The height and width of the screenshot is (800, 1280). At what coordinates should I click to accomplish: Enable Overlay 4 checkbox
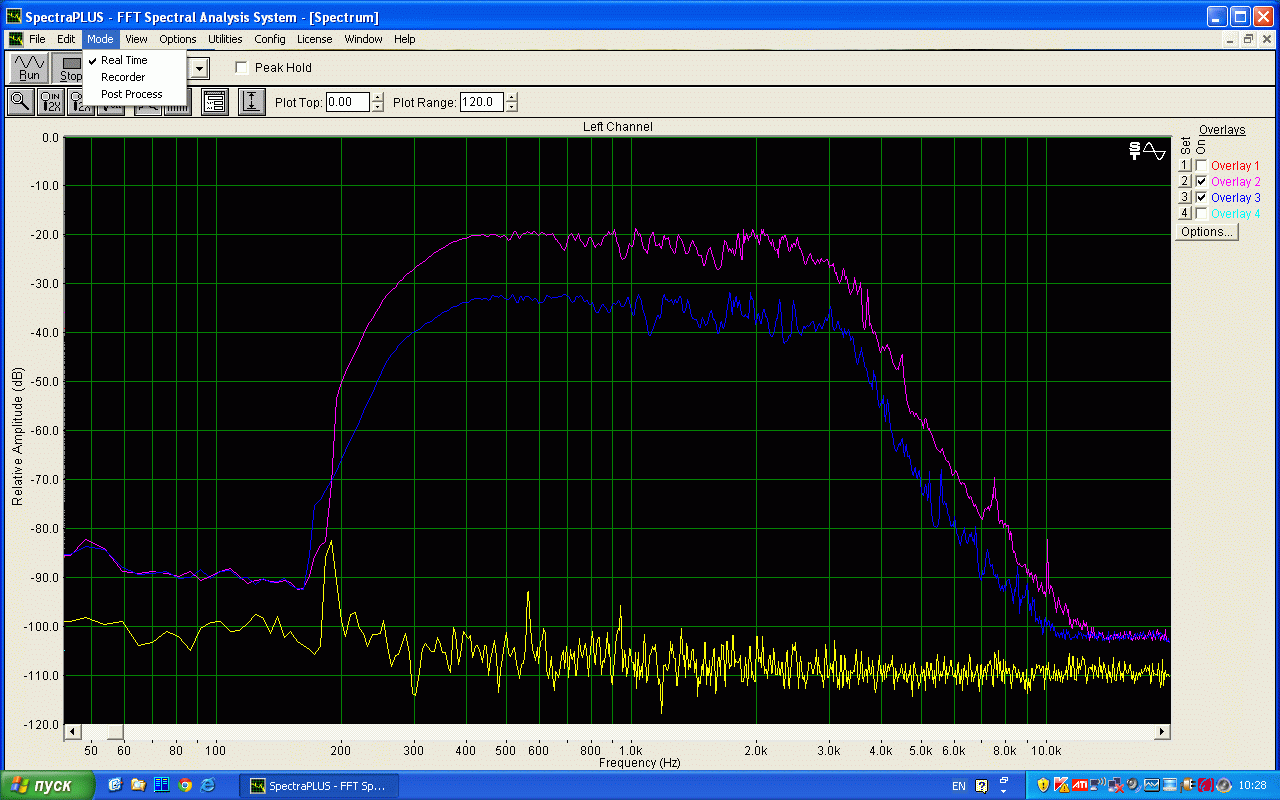pos(1201,214)
